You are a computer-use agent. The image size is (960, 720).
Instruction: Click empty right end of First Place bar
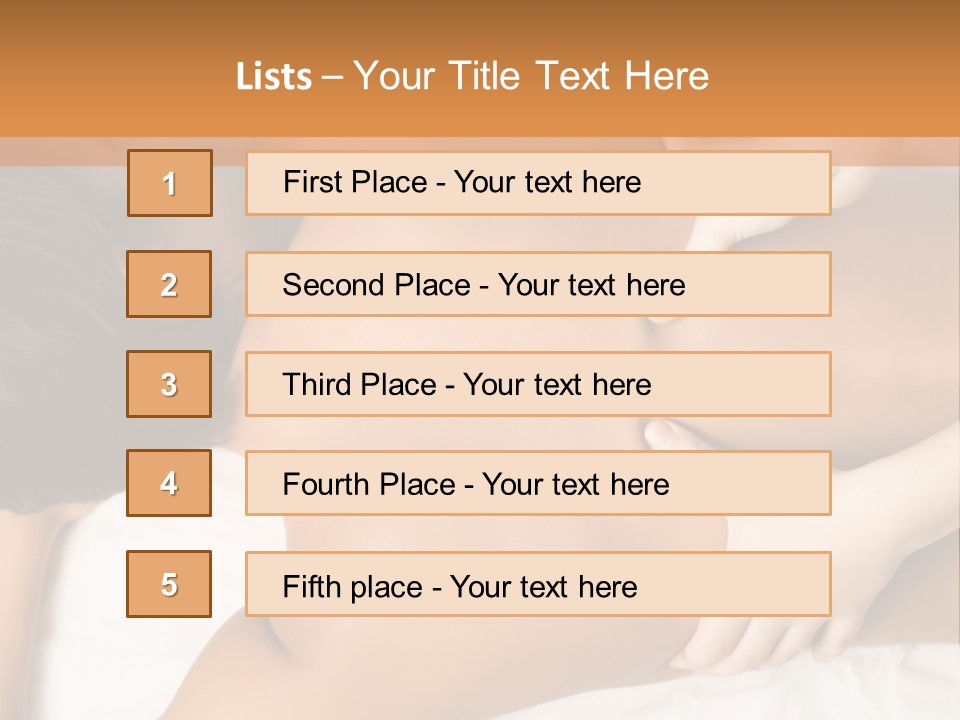coord(735,183)
